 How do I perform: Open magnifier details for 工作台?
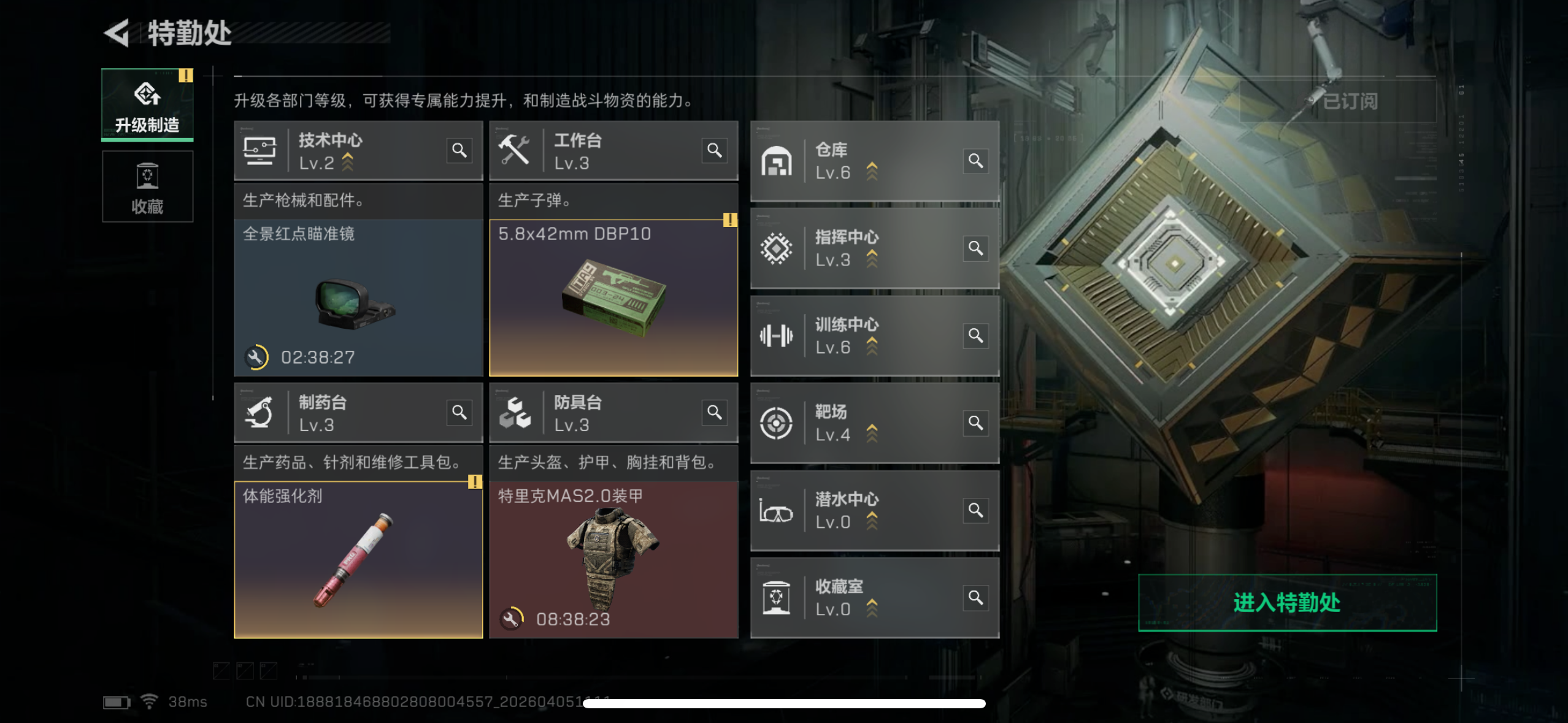pyautogui.click(x=715, y=150)
